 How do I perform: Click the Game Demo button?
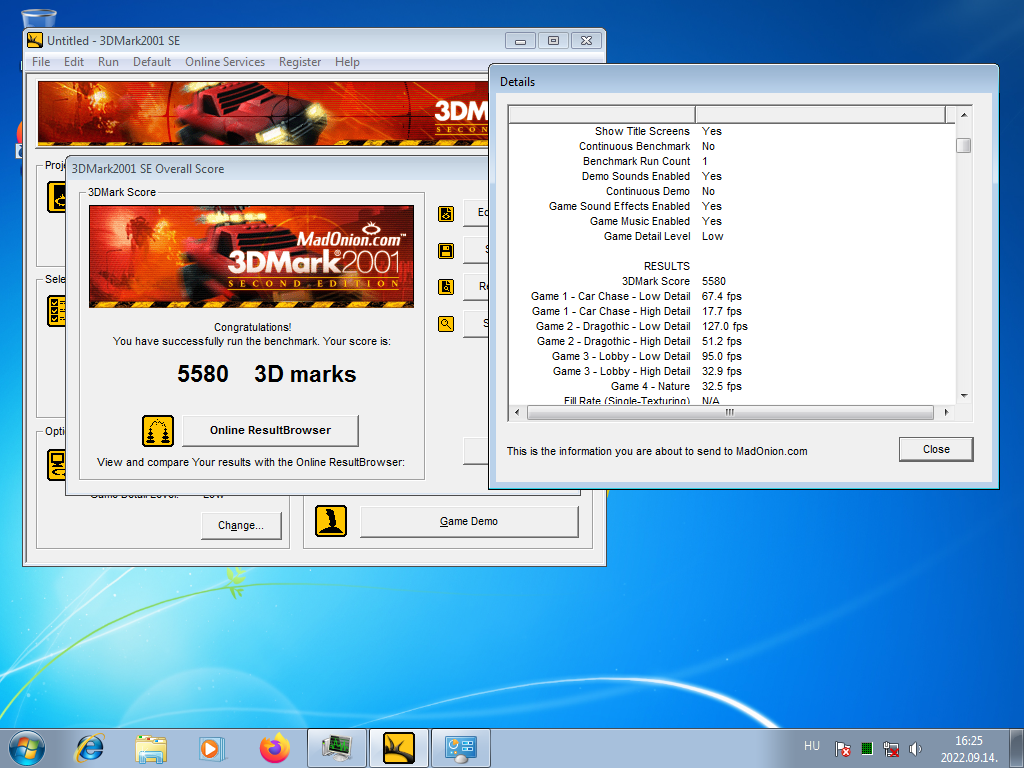(469, 521)
